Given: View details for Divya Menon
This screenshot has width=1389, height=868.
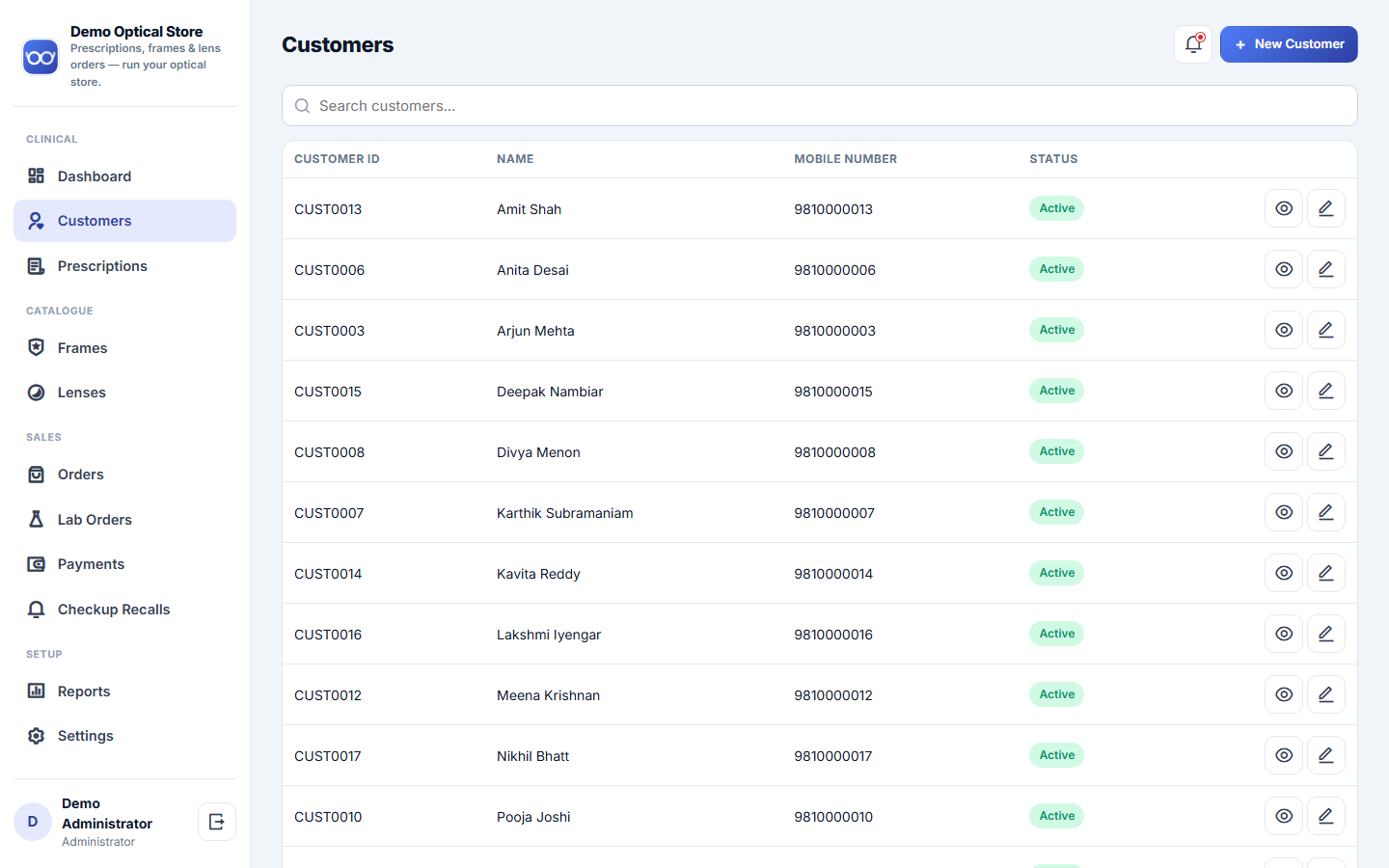Looking at the screenshot, I should pyautogui.click(x=1284, y=451).
